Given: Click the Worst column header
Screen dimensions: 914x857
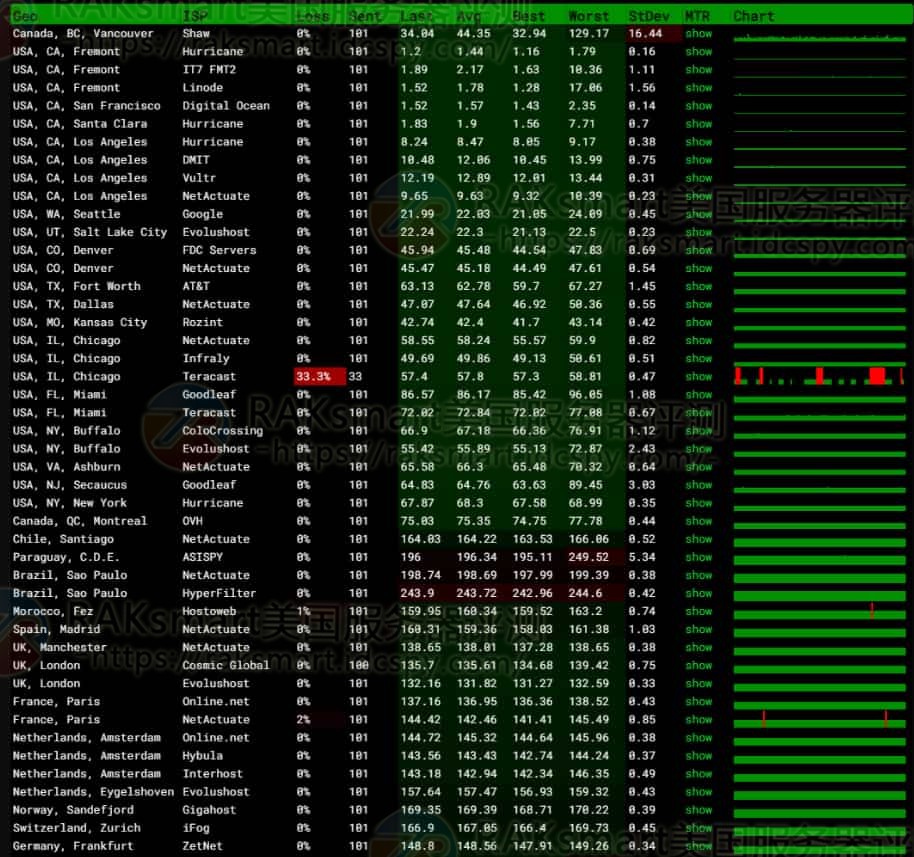Looking at the screenshot, I should tap(588, 16).
